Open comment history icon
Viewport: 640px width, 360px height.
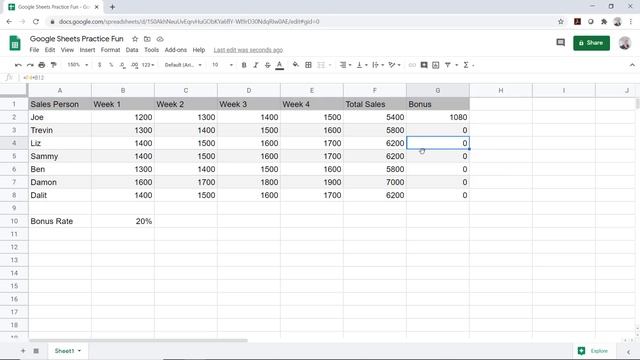[560, 42]
